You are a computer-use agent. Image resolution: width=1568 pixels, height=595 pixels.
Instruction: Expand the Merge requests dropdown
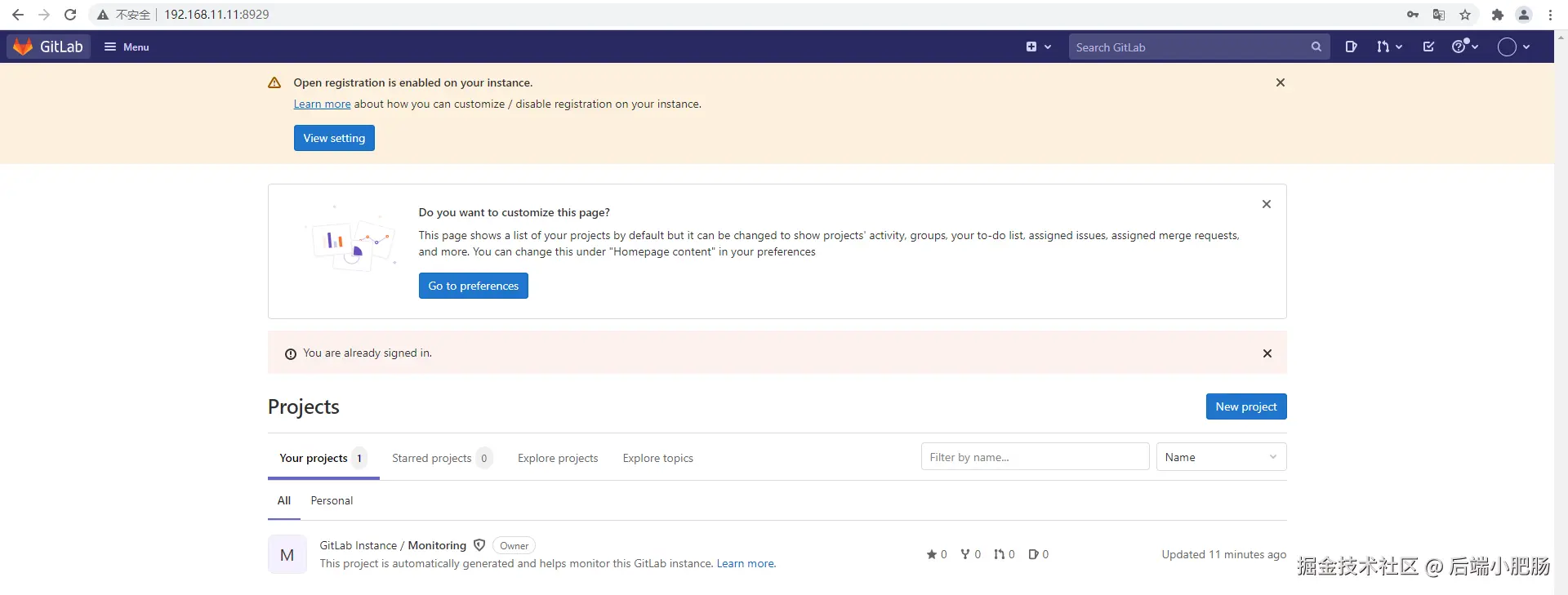pos(1389,47)
